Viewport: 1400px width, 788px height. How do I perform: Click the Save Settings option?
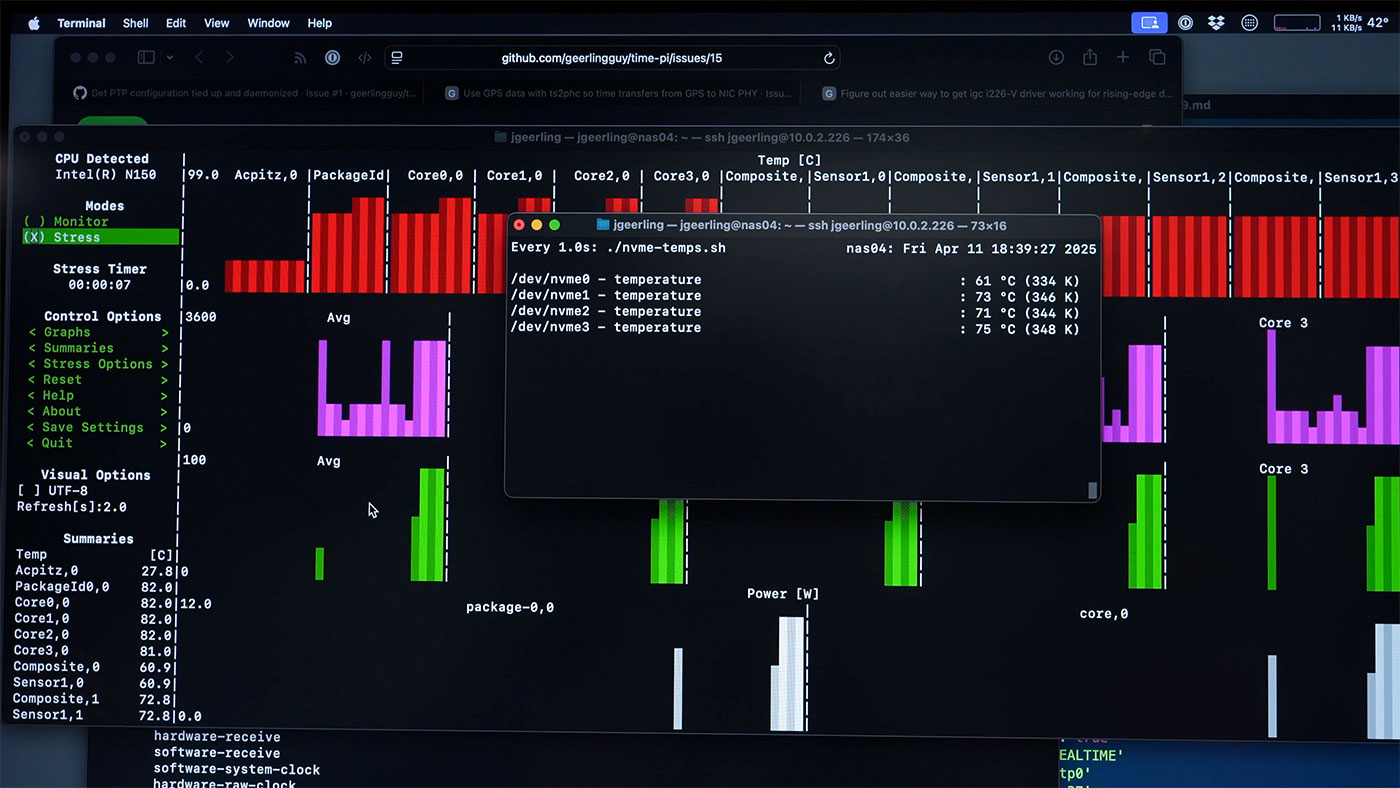[x=98, y=427]
